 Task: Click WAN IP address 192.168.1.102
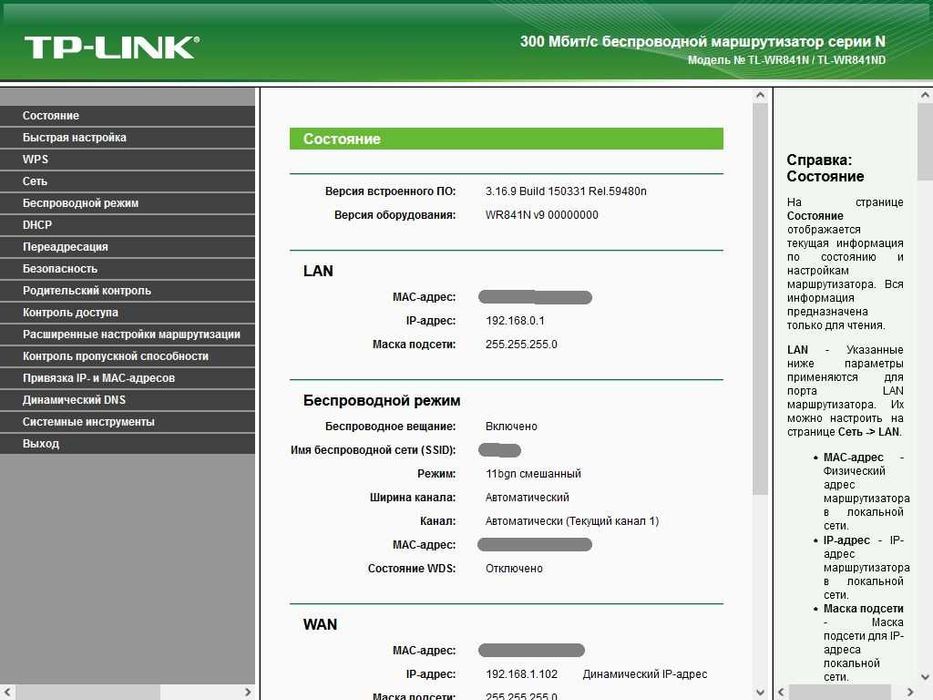tap(521, 674)
